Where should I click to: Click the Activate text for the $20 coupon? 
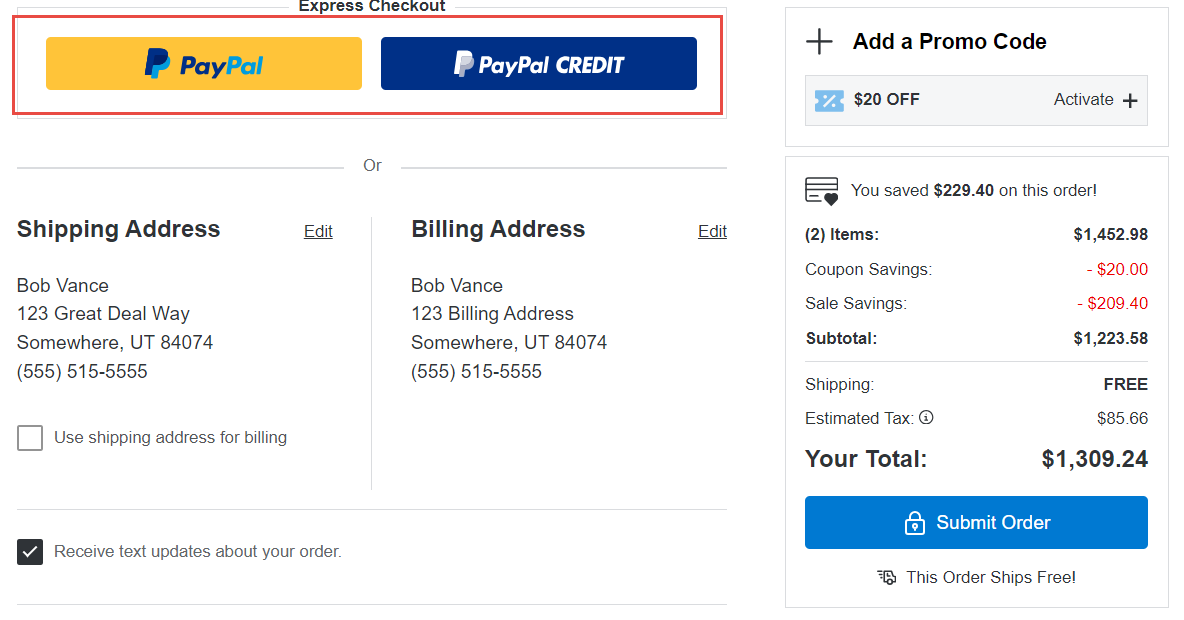(1083, 100)
